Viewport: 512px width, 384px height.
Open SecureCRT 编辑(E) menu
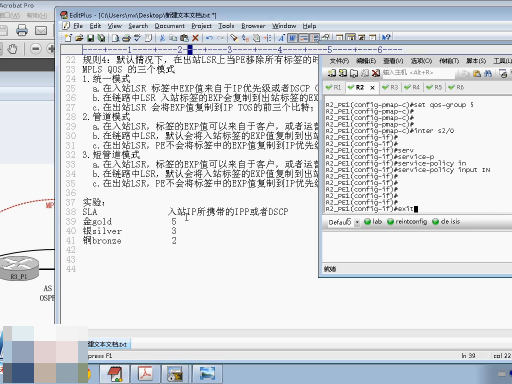(366, 61)
